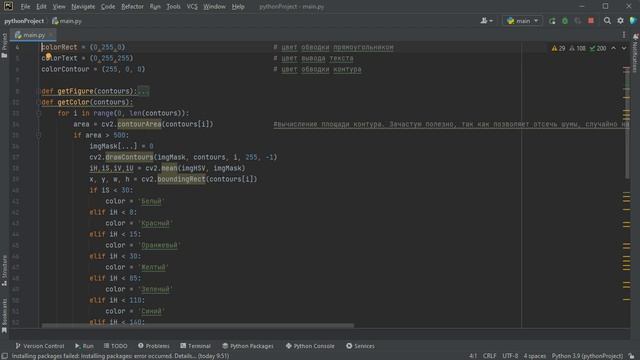This screenshot has height=360, width=640.
Task: Go to next highlighted error arrow
Action: (x=624, y=48)
